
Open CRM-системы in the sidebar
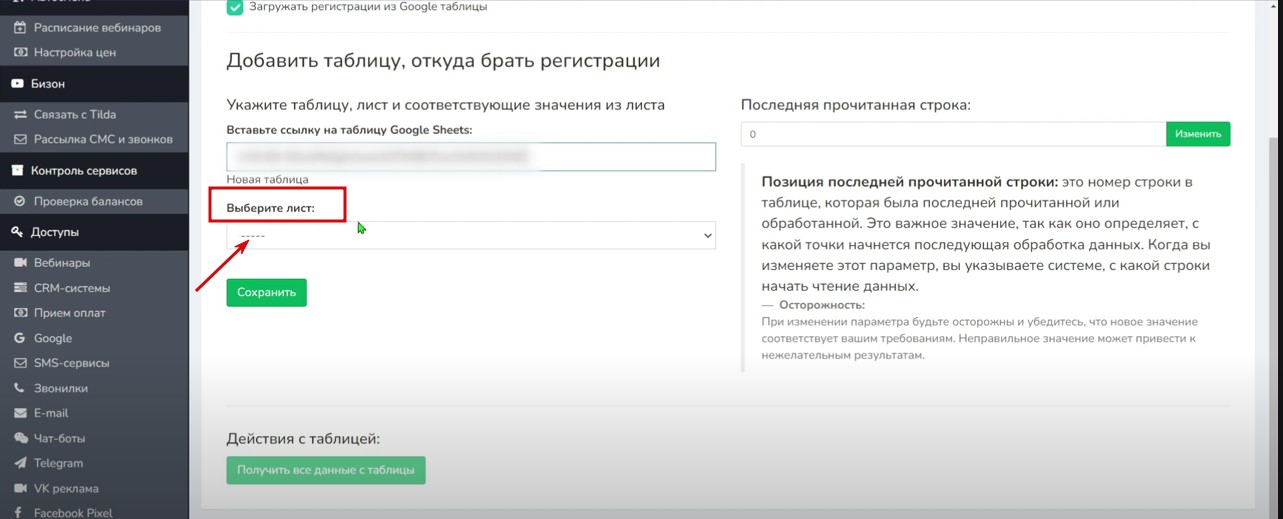(x=72, y=288)
